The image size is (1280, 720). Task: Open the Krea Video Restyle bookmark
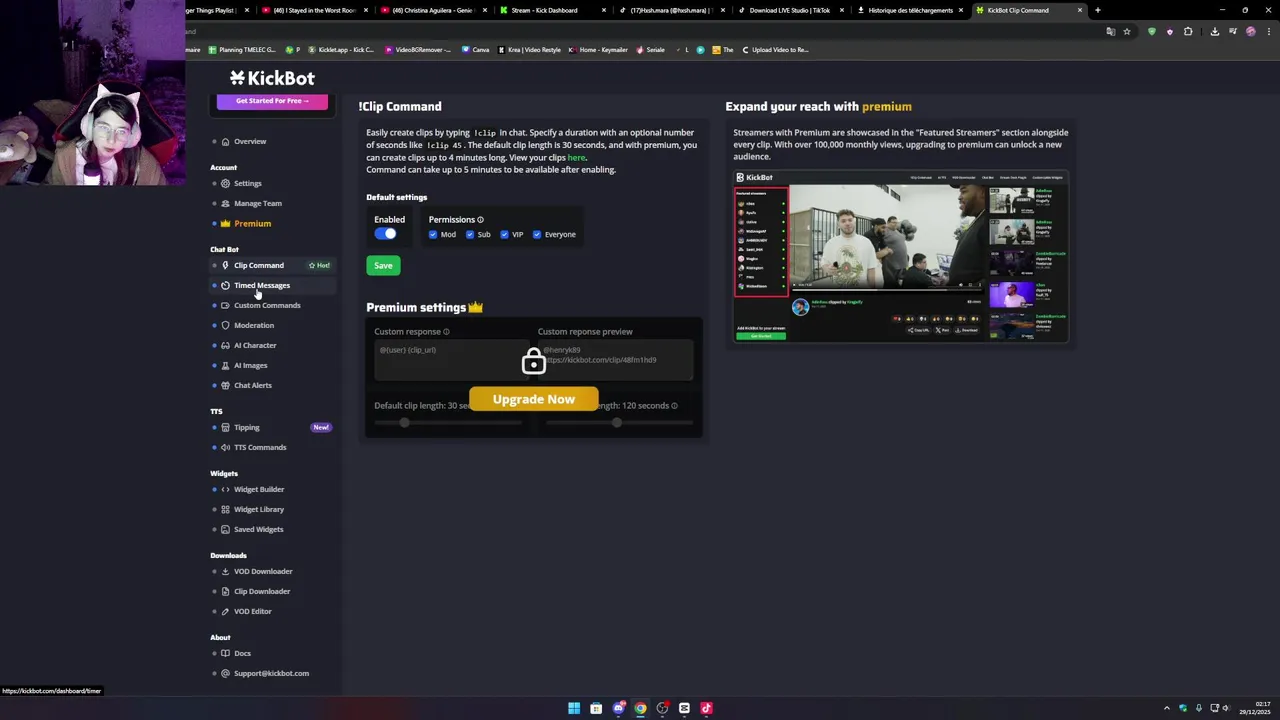pos(529,49)
